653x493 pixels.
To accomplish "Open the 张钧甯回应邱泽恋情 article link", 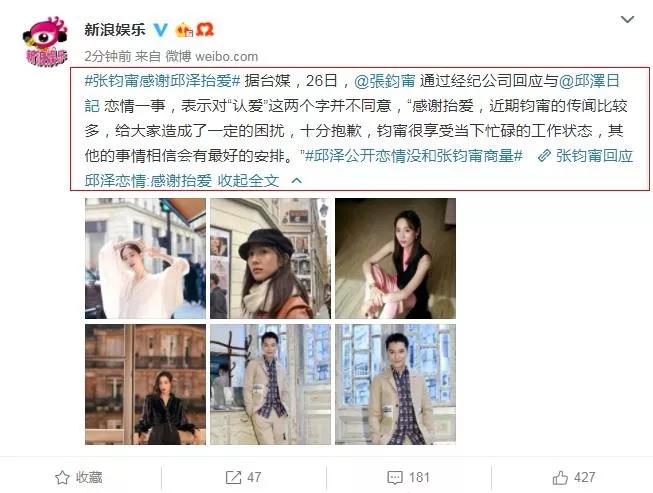I will [x=359, y=168].
